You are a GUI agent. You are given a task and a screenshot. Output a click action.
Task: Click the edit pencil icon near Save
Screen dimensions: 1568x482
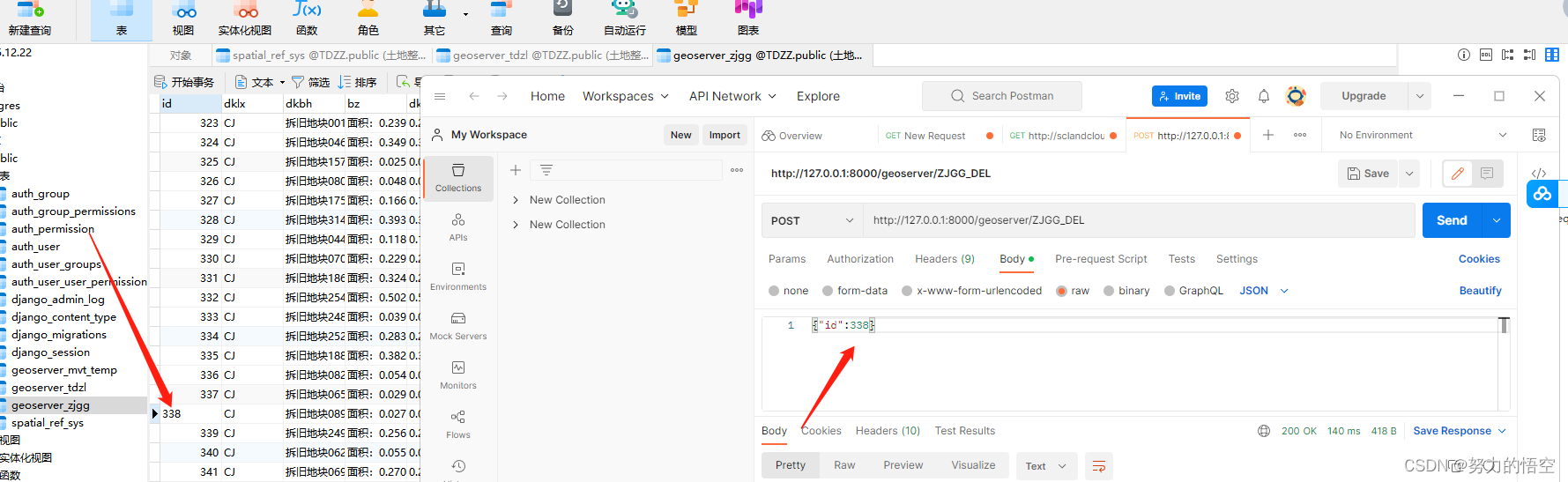(1458, 174)
